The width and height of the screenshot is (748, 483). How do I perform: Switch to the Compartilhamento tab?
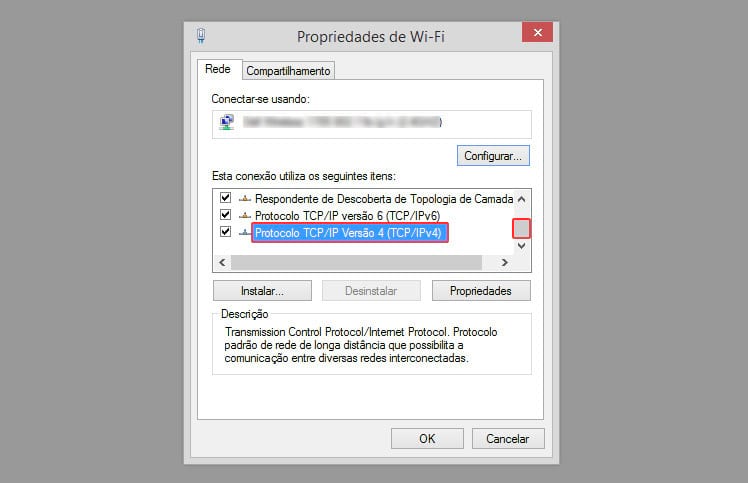(288, 71)
